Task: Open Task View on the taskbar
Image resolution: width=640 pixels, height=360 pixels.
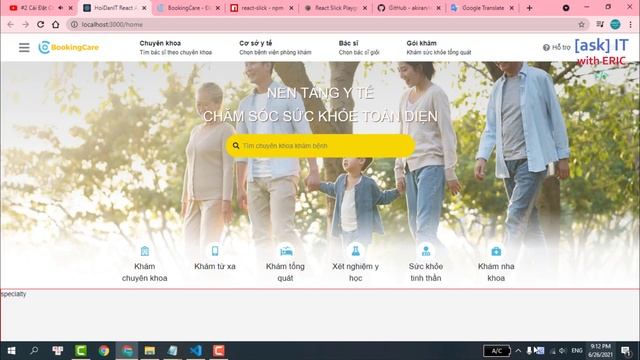Action: [x=58, y=351]
